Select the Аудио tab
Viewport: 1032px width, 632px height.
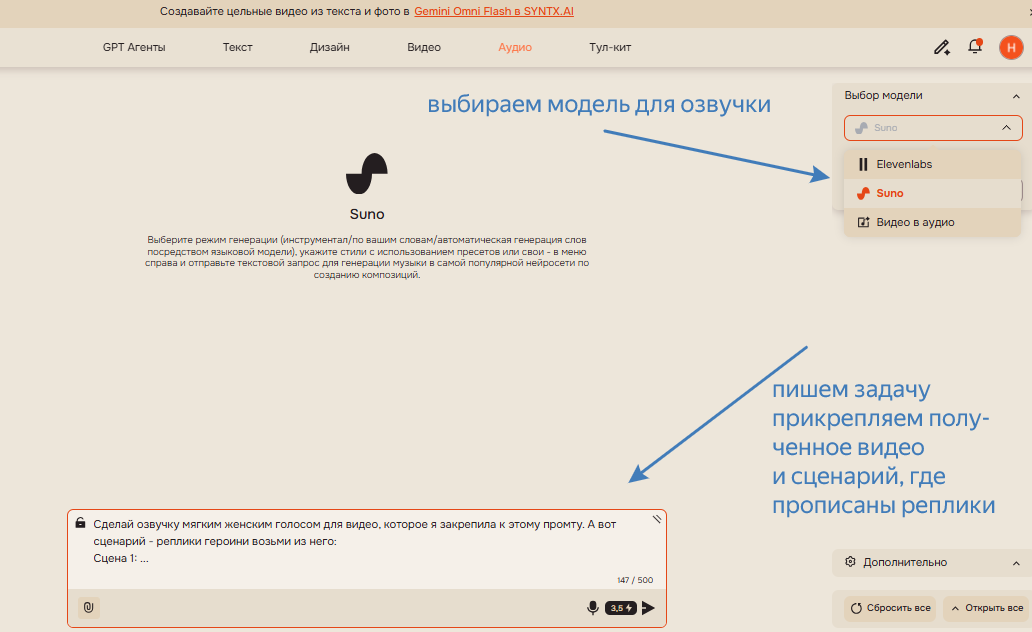[515, 47]
